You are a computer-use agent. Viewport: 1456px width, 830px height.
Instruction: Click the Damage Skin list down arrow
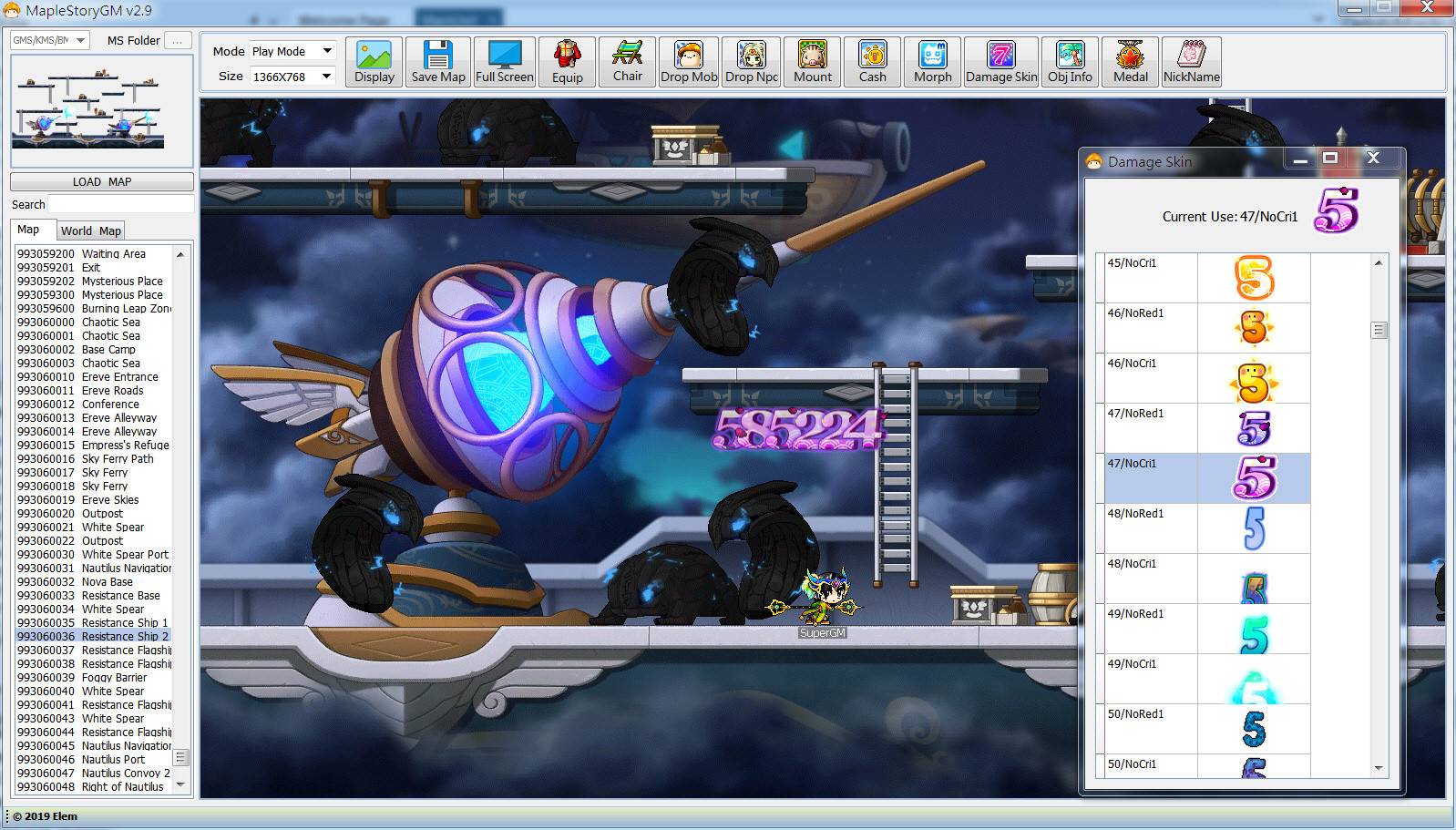(x=1379, y=767)
